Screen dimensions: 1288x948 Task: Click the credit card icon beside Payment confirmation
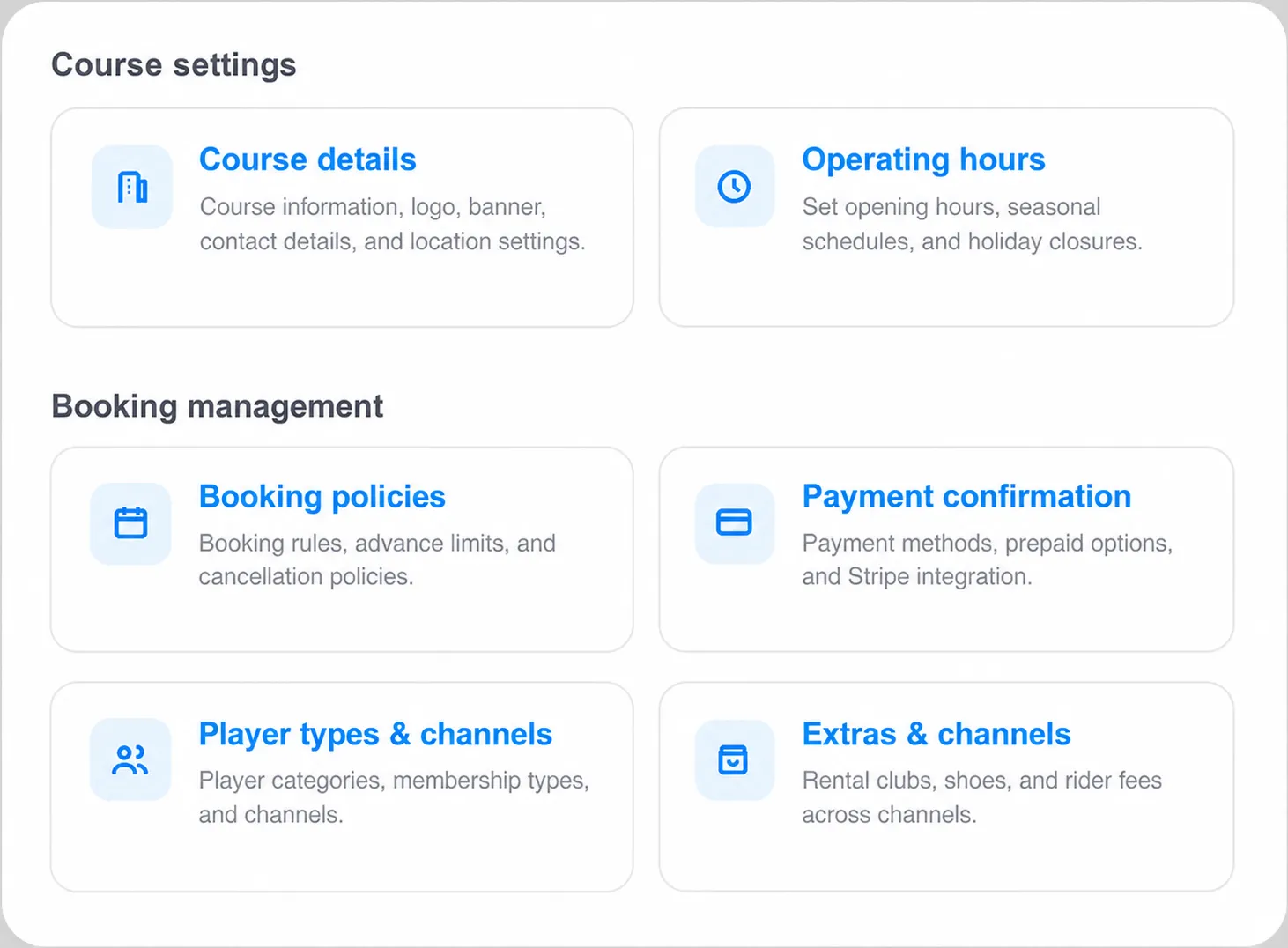(x=734, y=522)
